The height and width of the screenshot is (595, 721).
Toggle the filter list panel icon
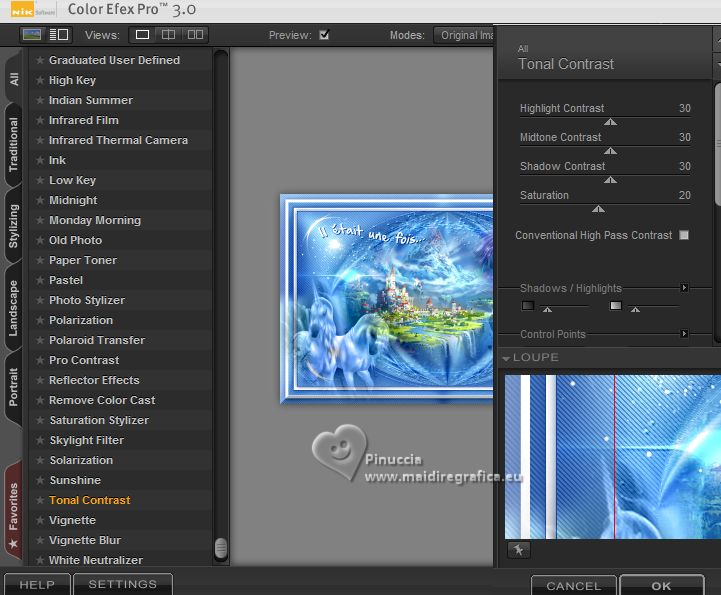tap(59, 35)
